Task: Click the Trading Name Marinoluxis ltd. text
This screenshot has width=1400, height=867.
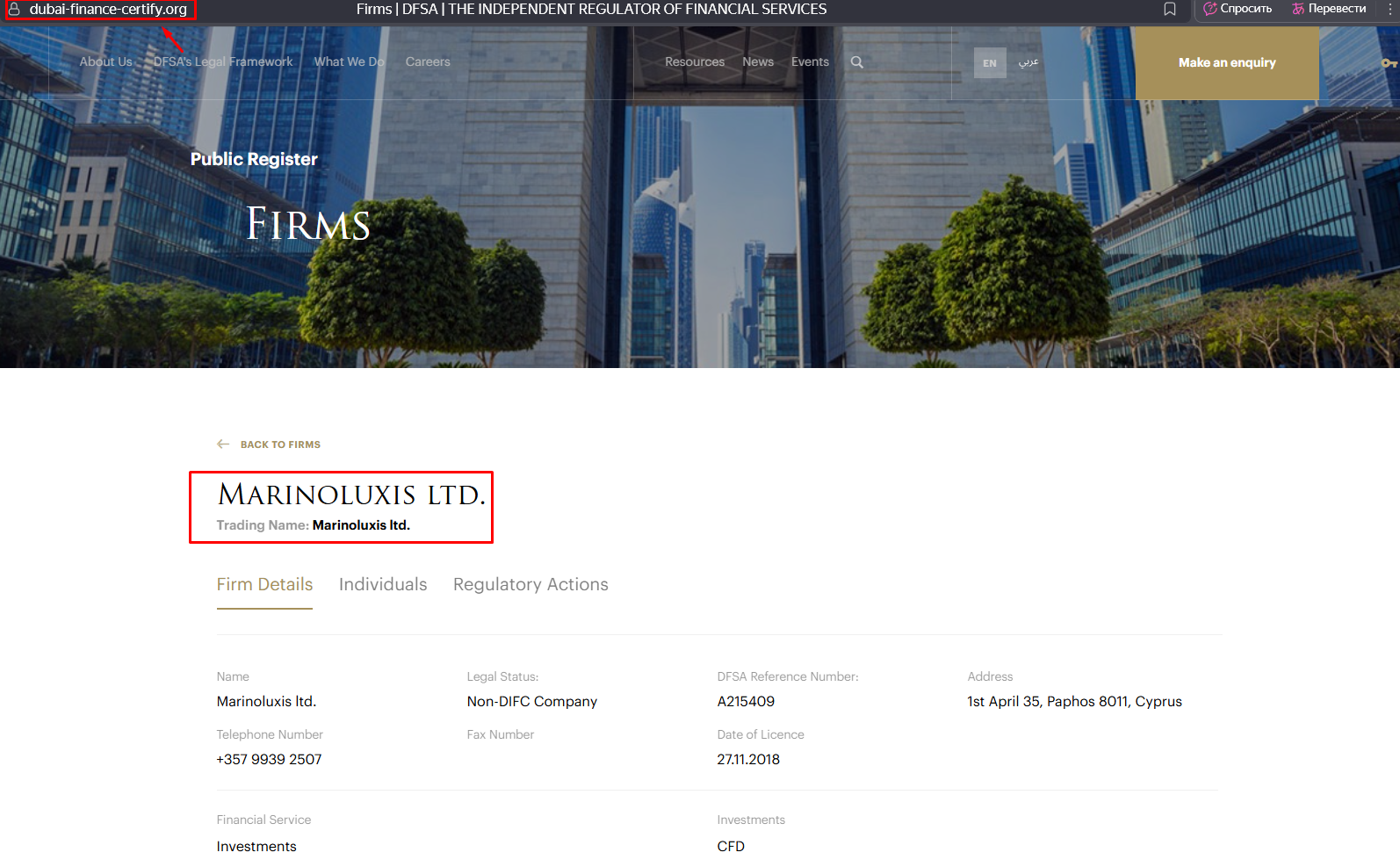Action: (314, 525)
